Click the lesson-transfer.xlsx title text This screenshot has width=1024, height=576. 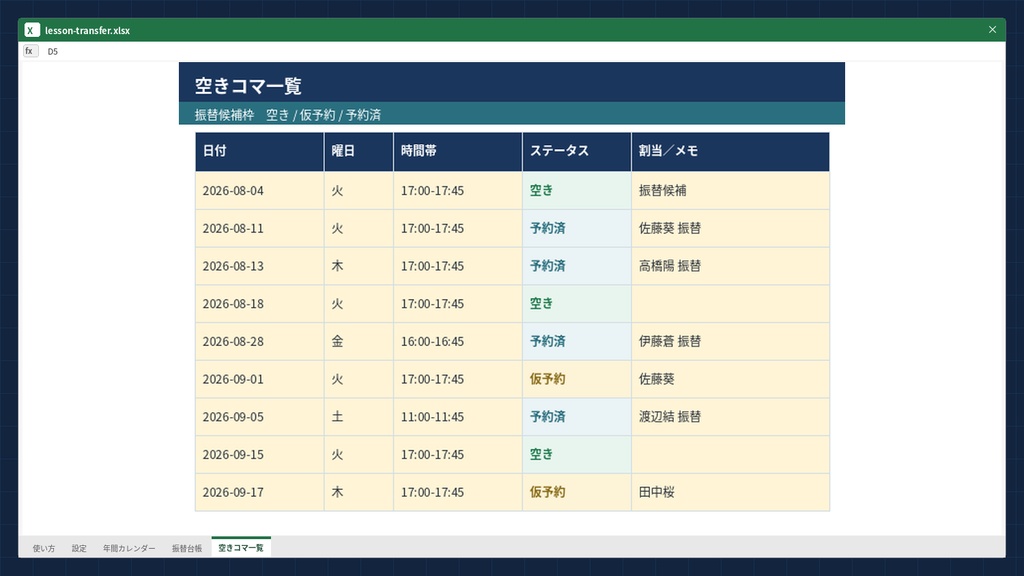tap(88, 31)
